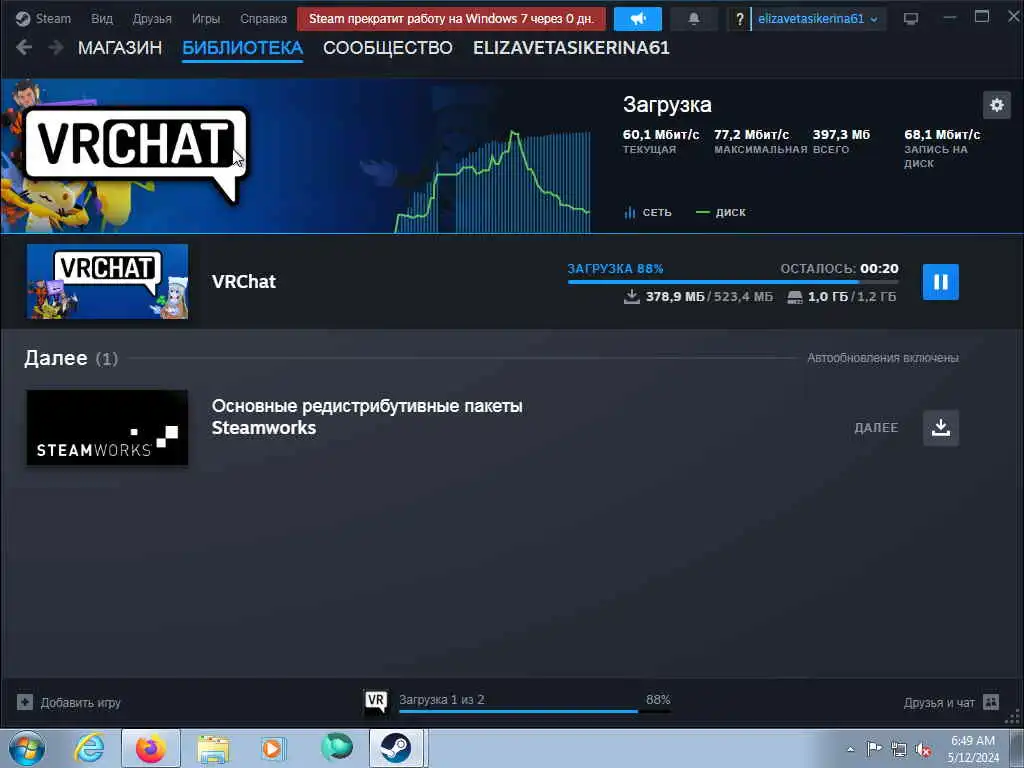This screenshot has height=768, width=1024.
Task: Open the Windows Start button
Action: (27, 748)
